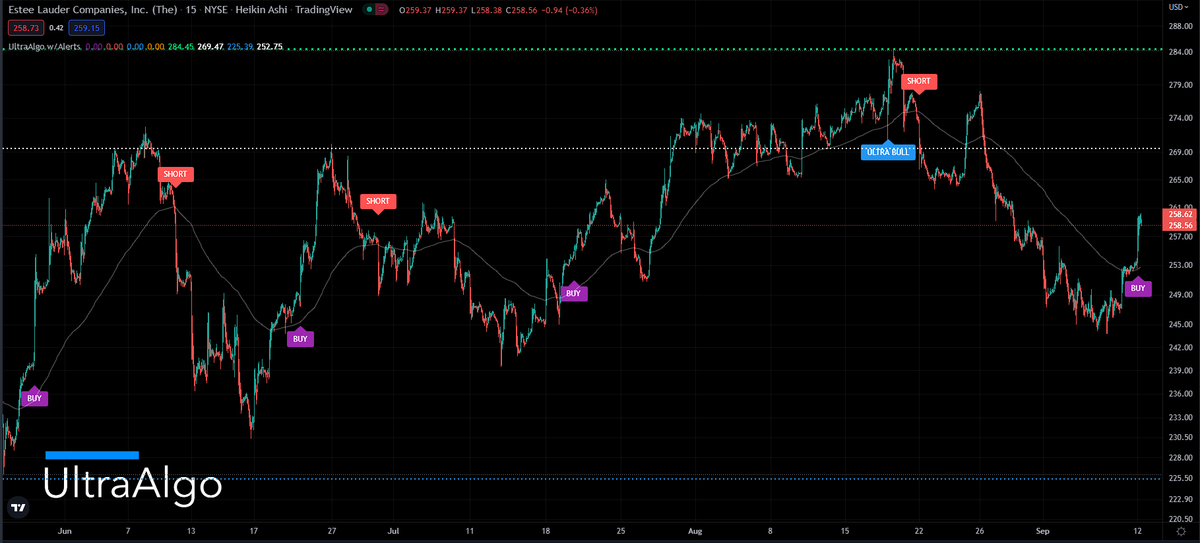Click the SHORT signal near August 22
1200x543 pixels.
(x=919, y=81)
